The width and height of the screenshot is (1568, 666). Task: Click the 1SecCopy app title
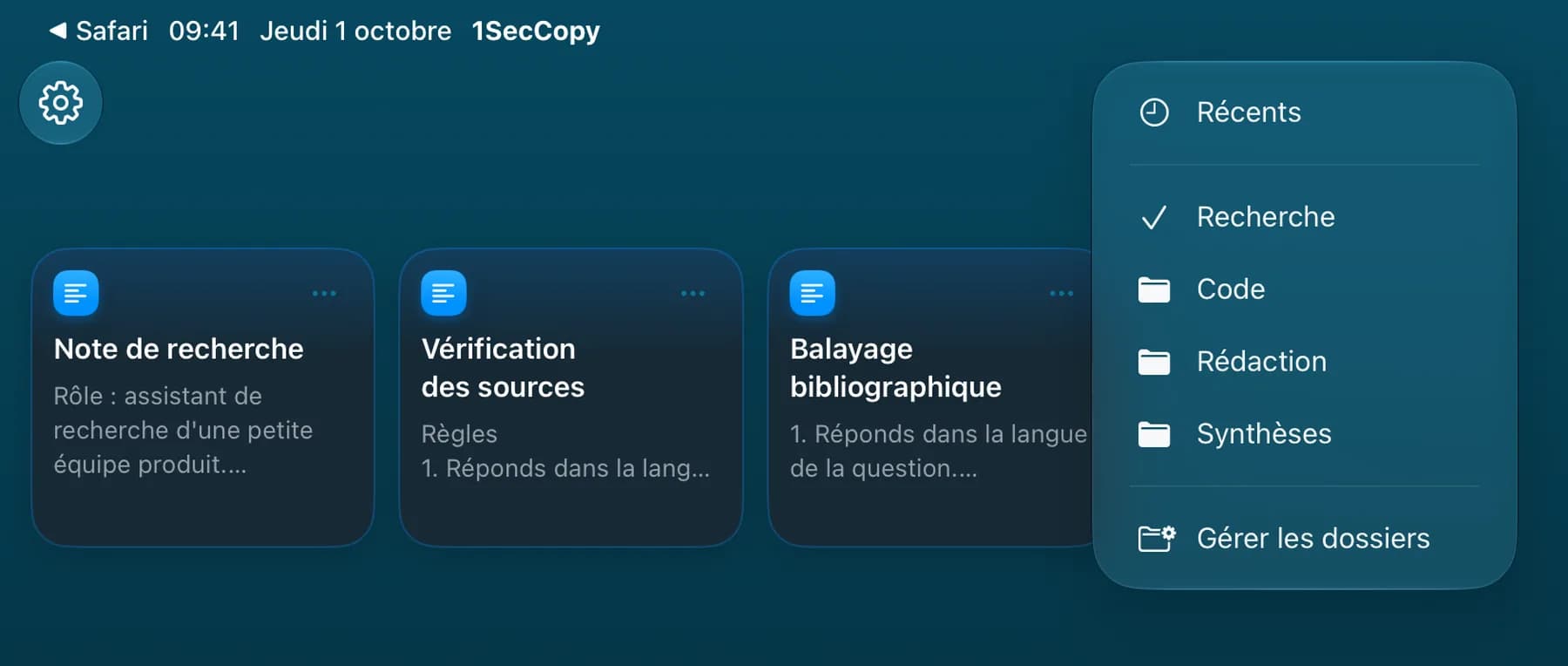[536, 31]
